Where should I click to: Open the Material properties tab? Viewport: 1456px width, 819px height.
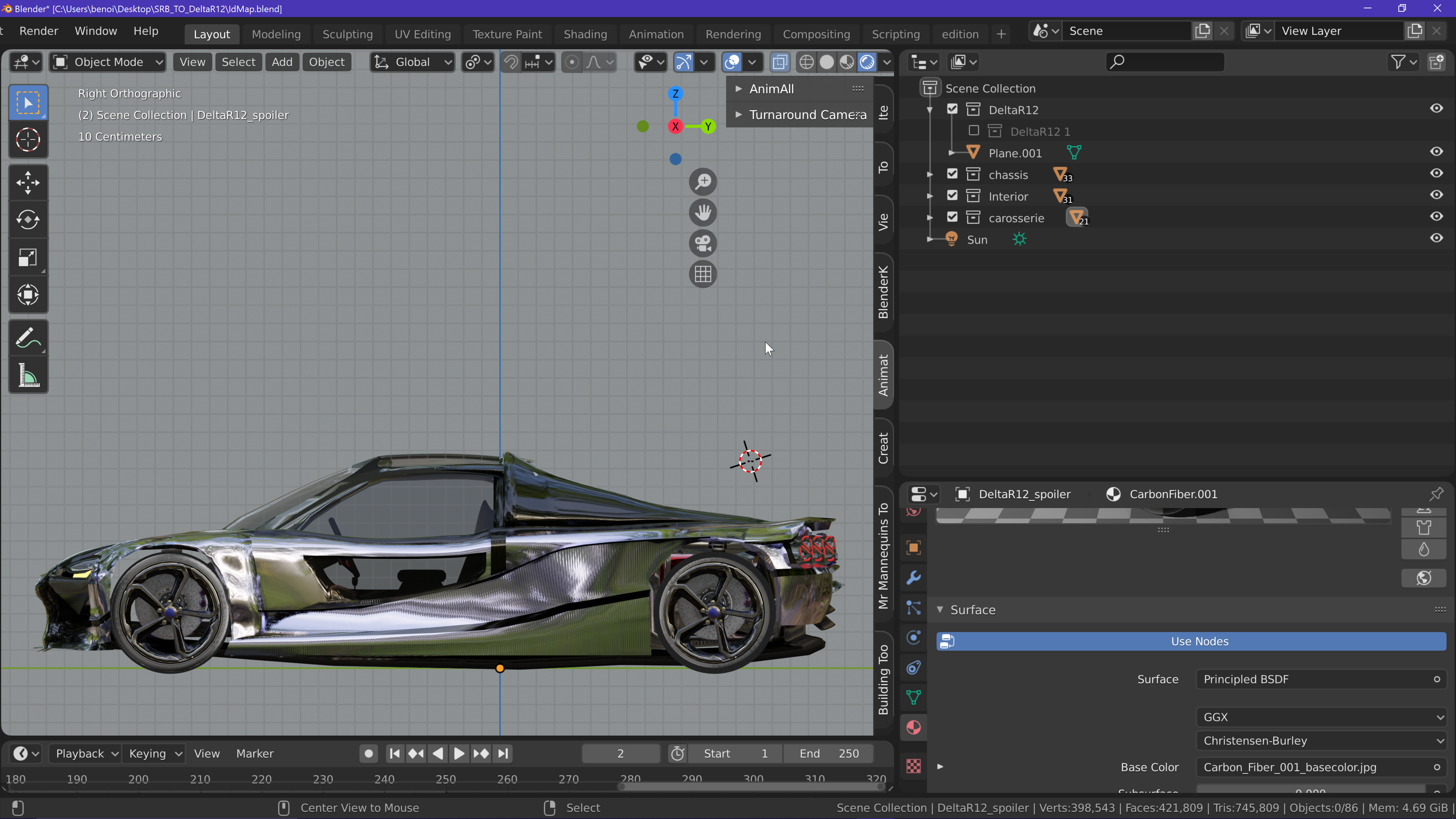coord(913,728)
